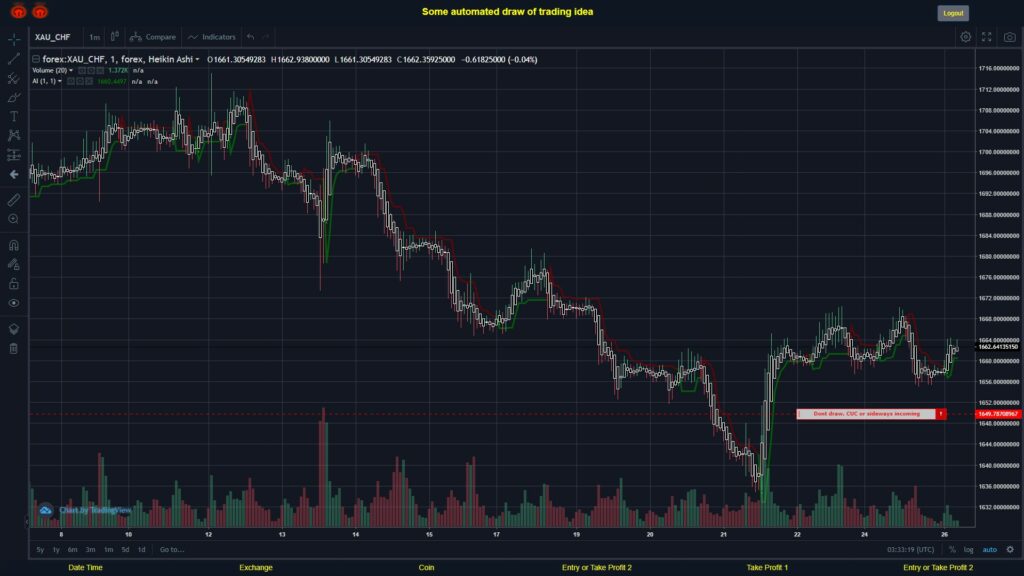Click the Date Time column label

[86, 568]
